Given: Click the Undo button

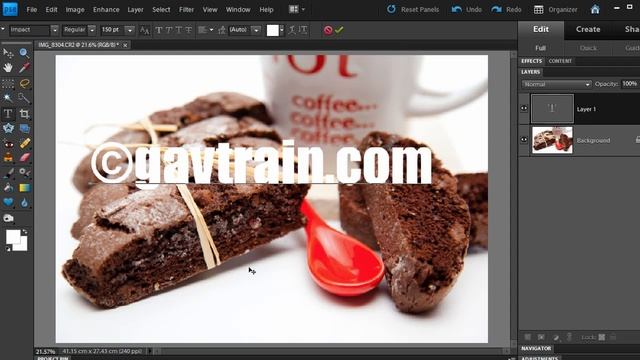Looking at the screenshot, I should click(x=467, y=9).
